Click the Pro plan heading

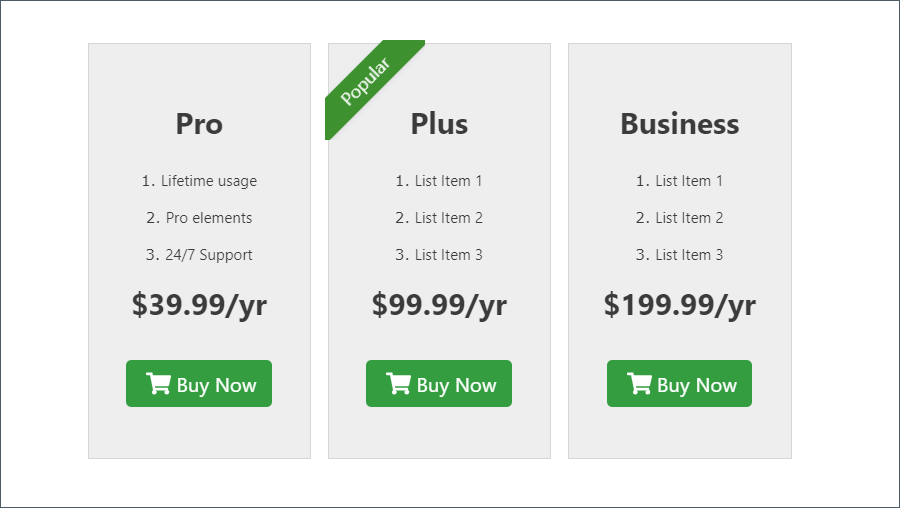[199, 124]
